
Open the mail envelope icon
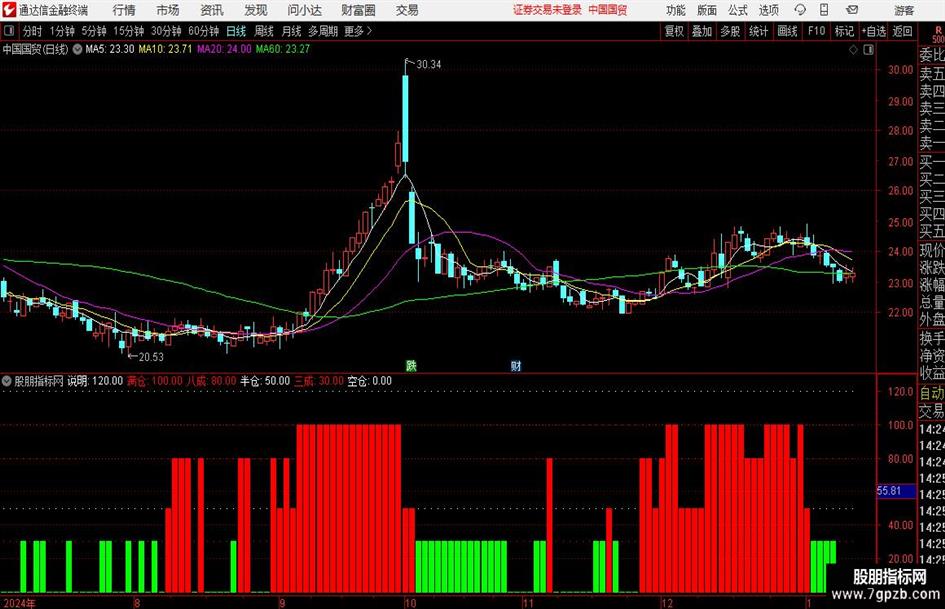tap(852, 10)
